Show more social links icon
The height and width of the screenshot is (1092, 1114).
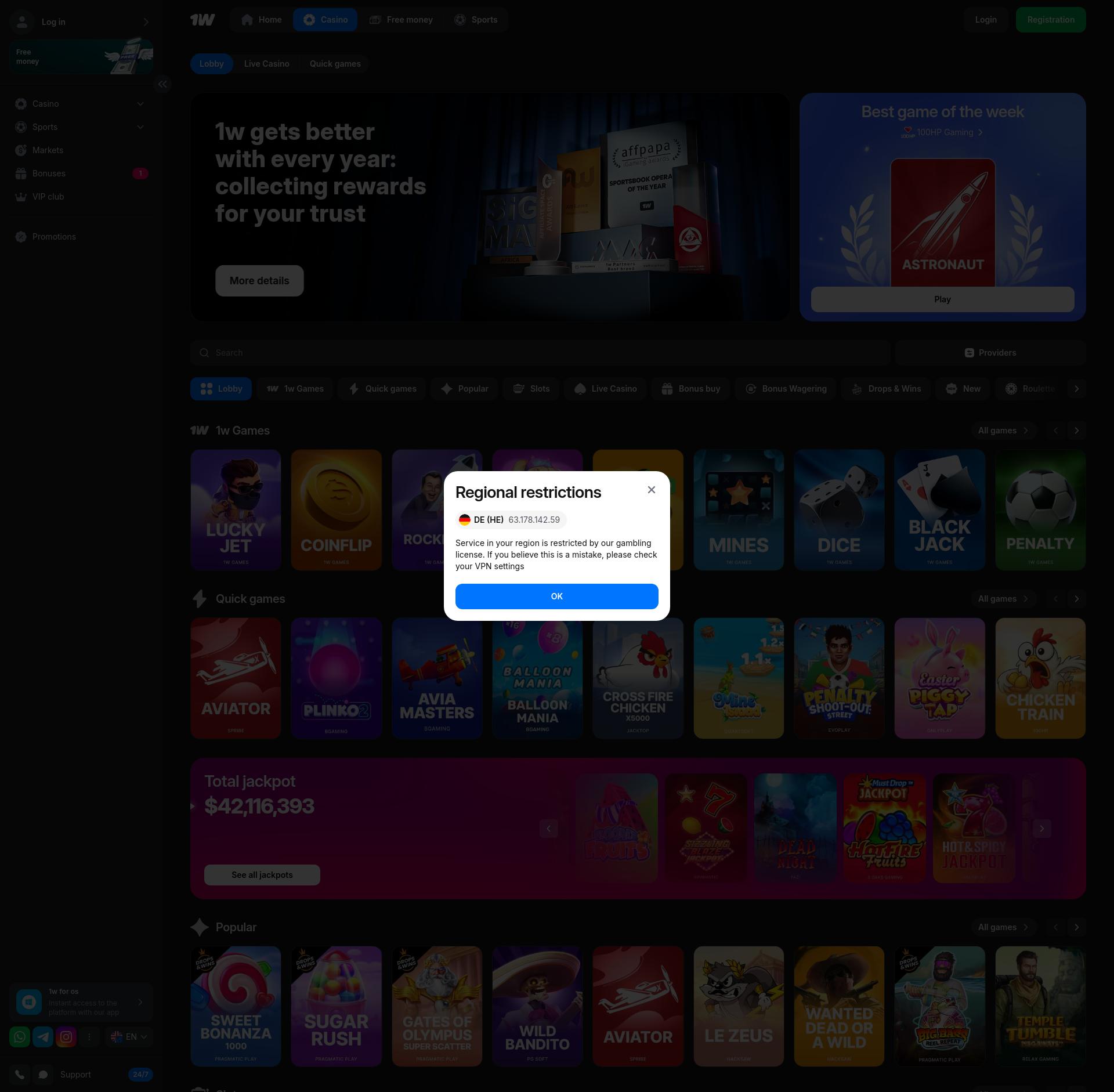pos(89,1037)
